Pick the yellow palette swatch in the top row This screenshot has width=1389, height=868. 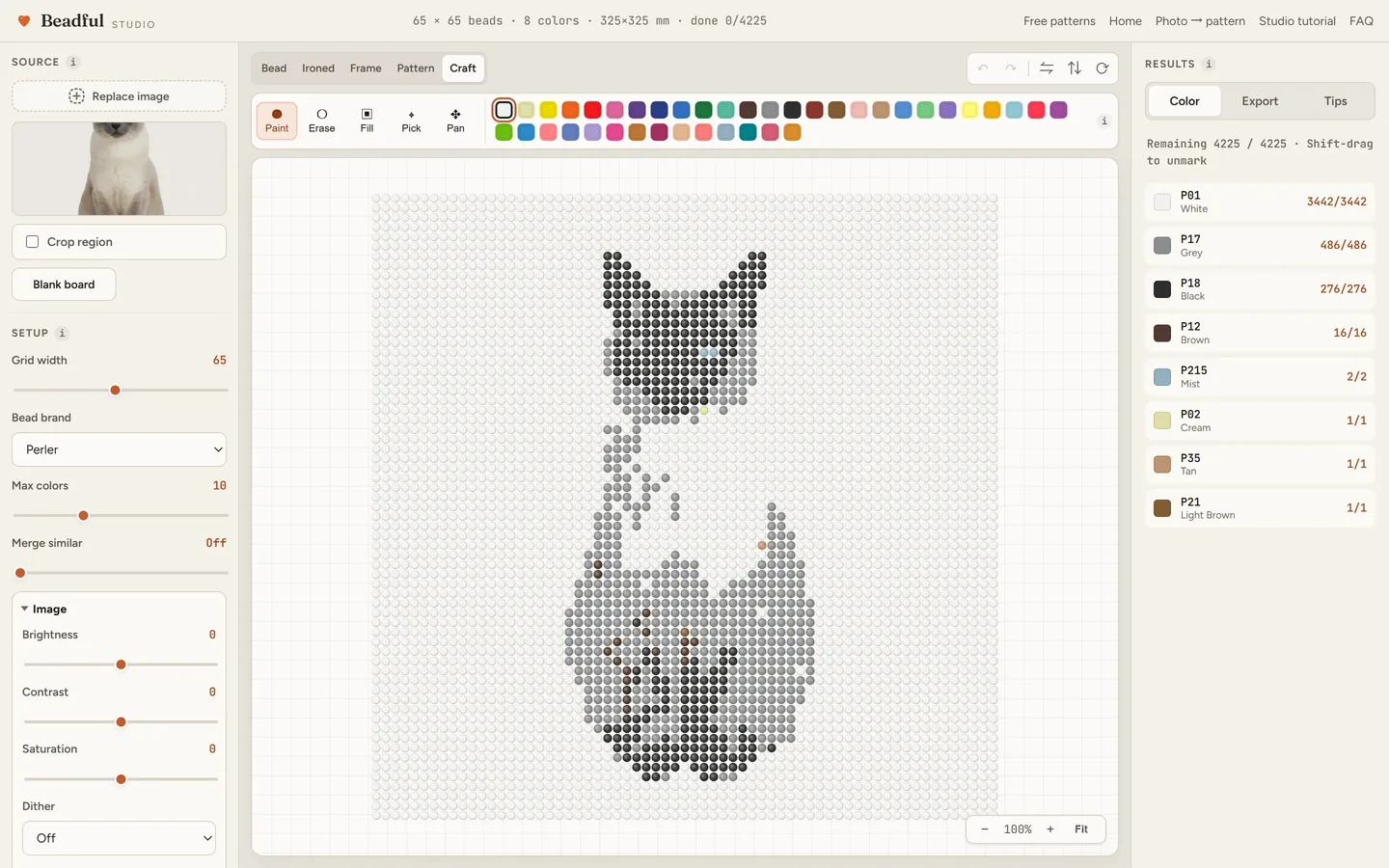pyautogui.click(x=548, y=110)
